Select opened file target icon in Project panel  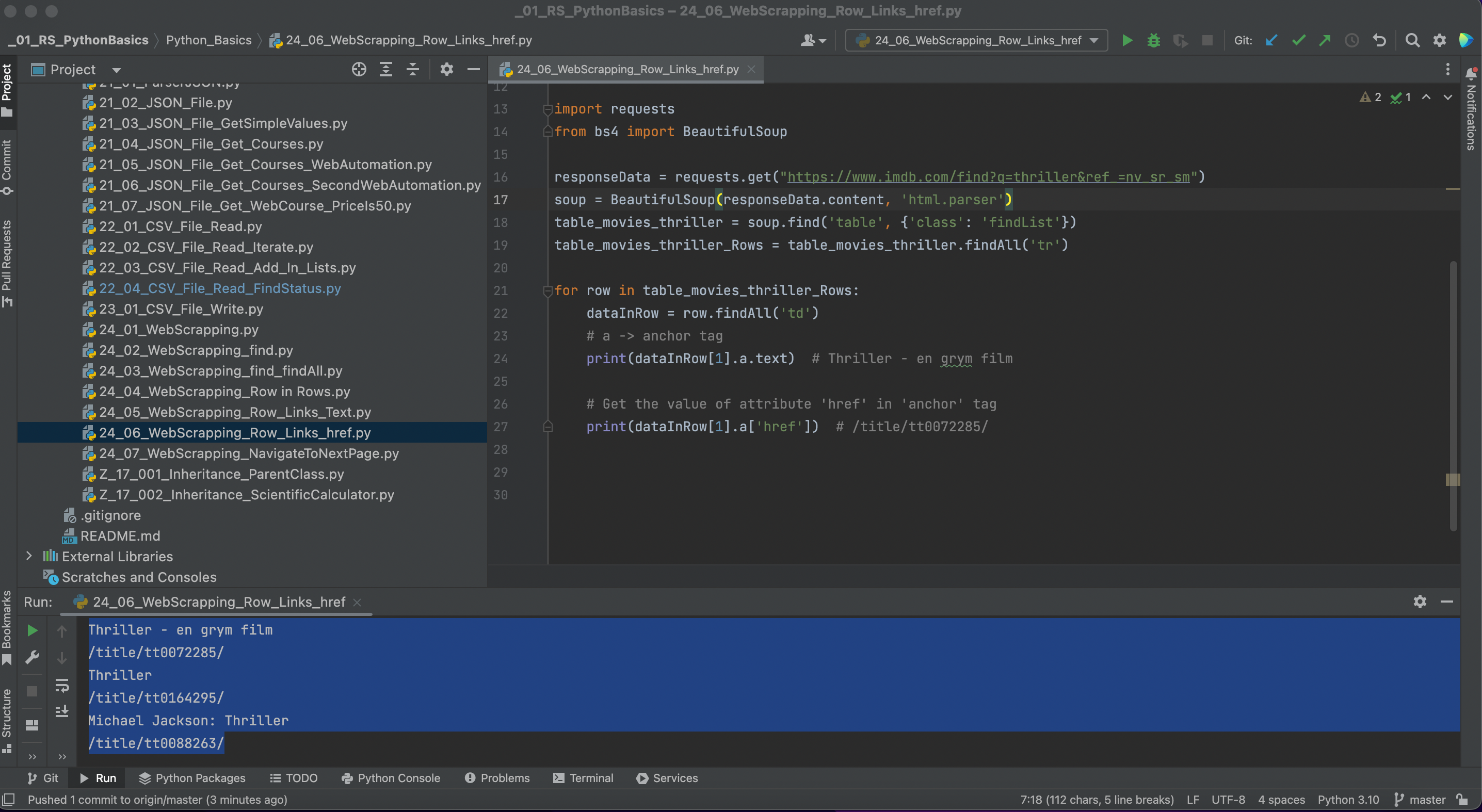point(359,70)
